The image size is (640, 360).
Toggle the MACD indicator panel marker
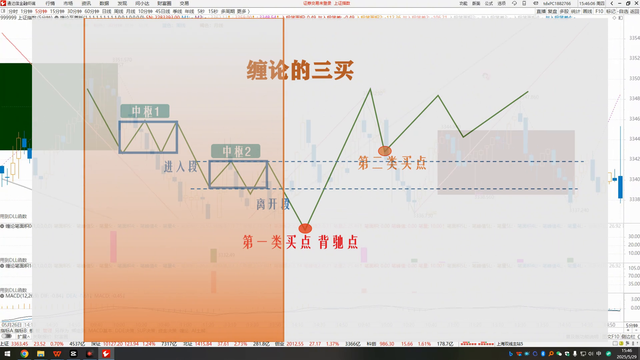(x=2, y=296)
